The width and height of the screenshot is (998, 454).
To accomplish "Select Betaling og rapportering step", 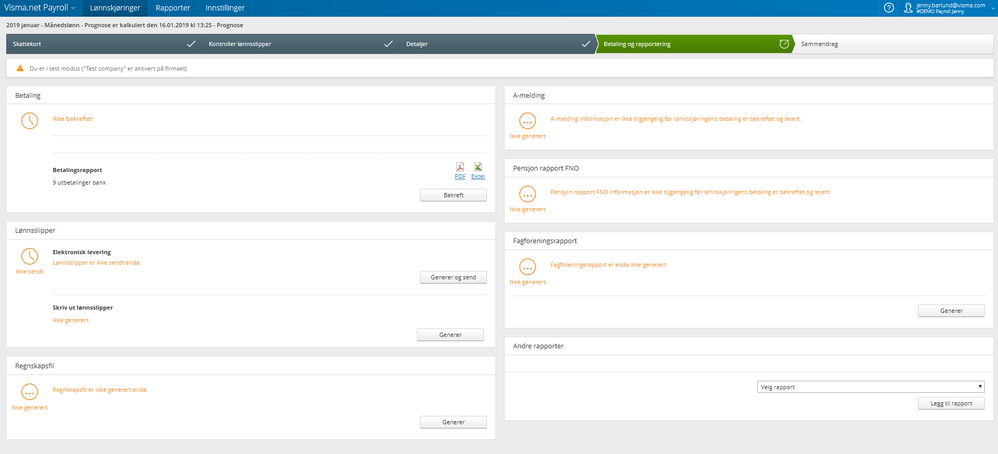I will 694,44.
